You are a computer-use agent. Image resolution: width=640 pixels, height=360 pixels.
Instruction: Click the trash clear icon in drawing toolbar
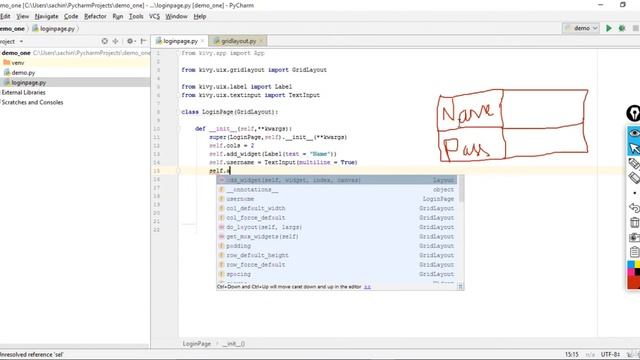coord(634,222)
